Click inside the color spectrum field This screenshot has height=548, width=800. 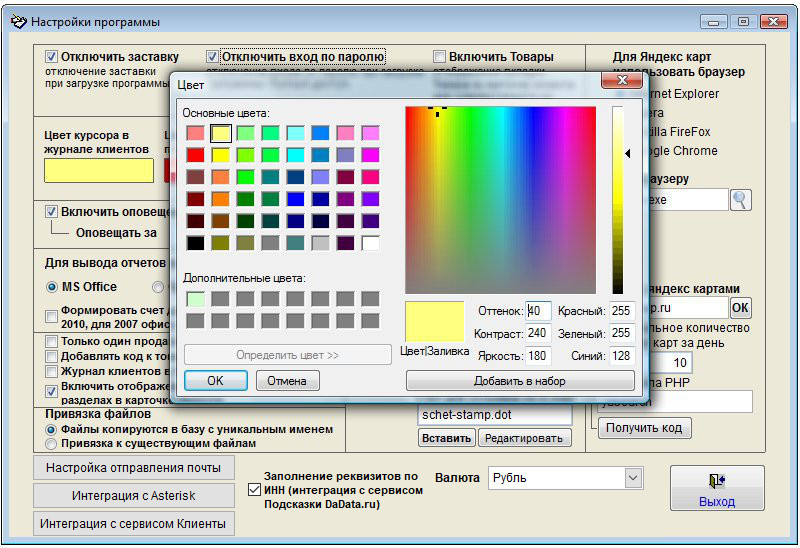pos(500,200)
